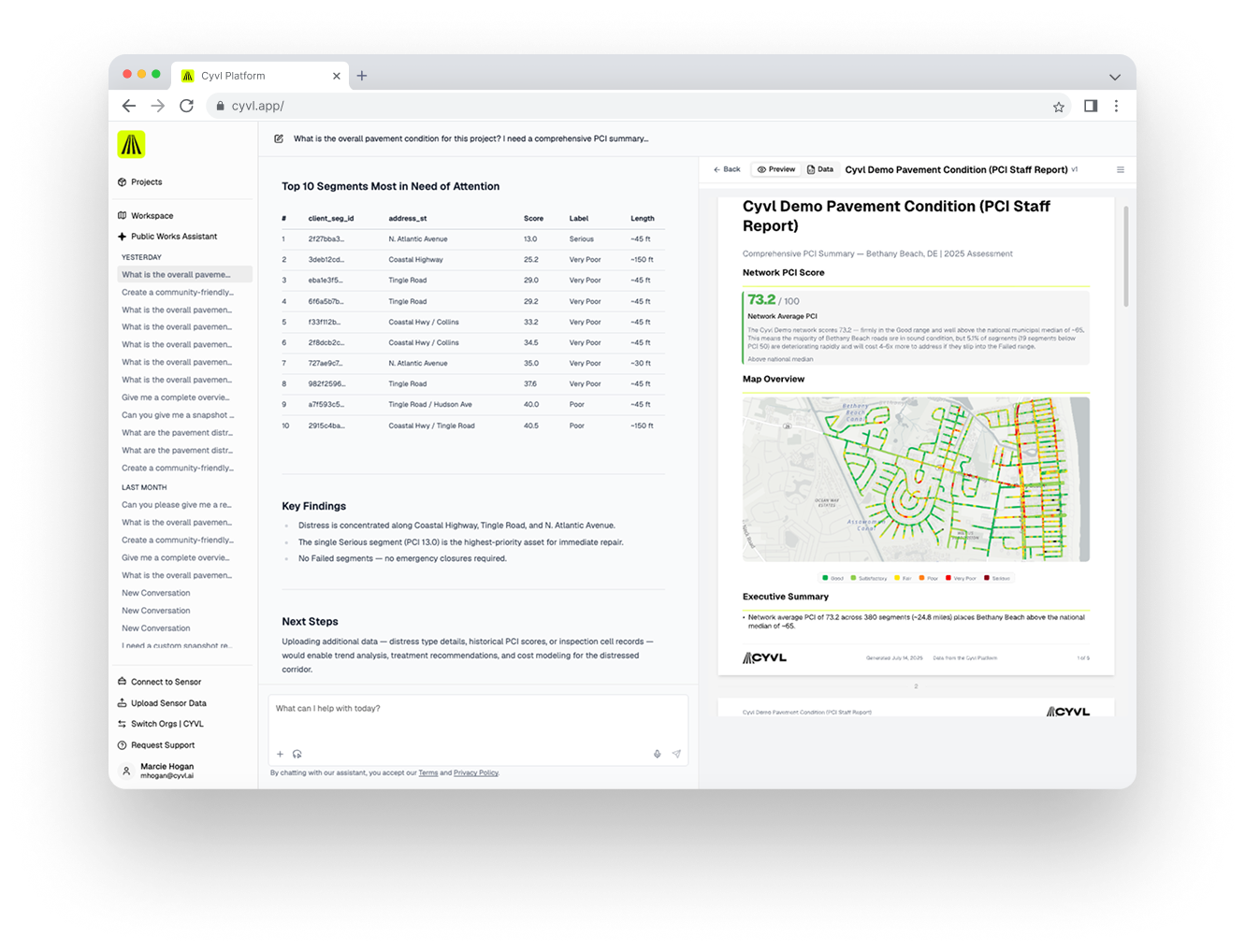Click the report preview vertical scrollbar
This screenshot has height=952, width=1245.
(1125, 256)
